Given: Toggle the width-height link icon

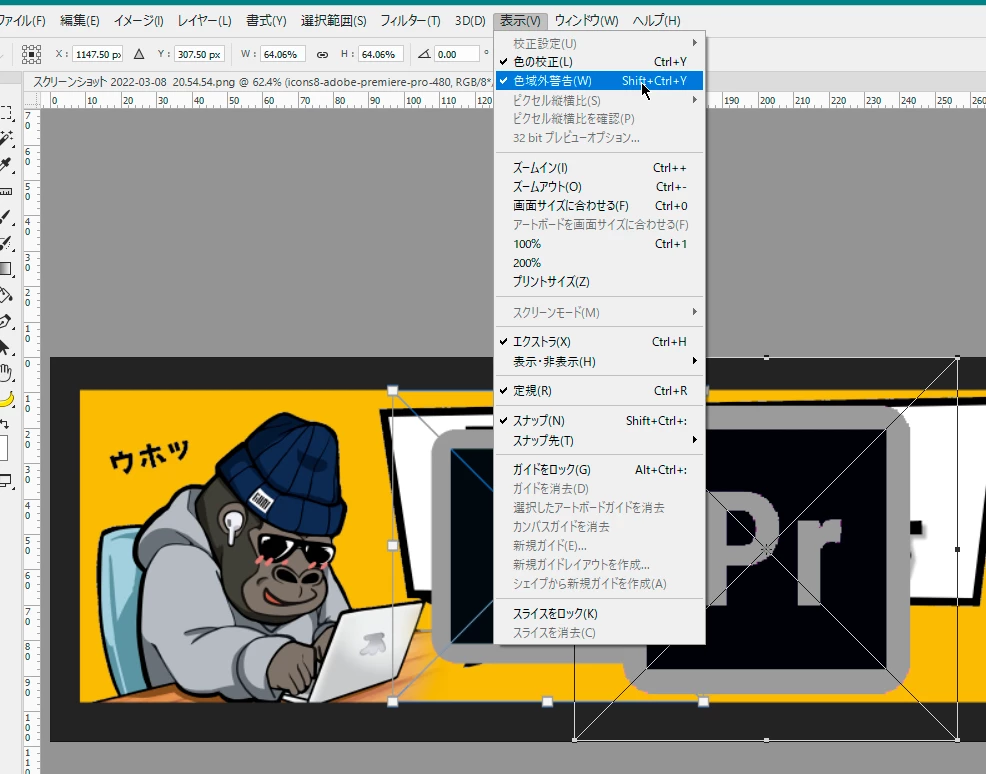Looking at the screenshot, I should click(322, 55).
